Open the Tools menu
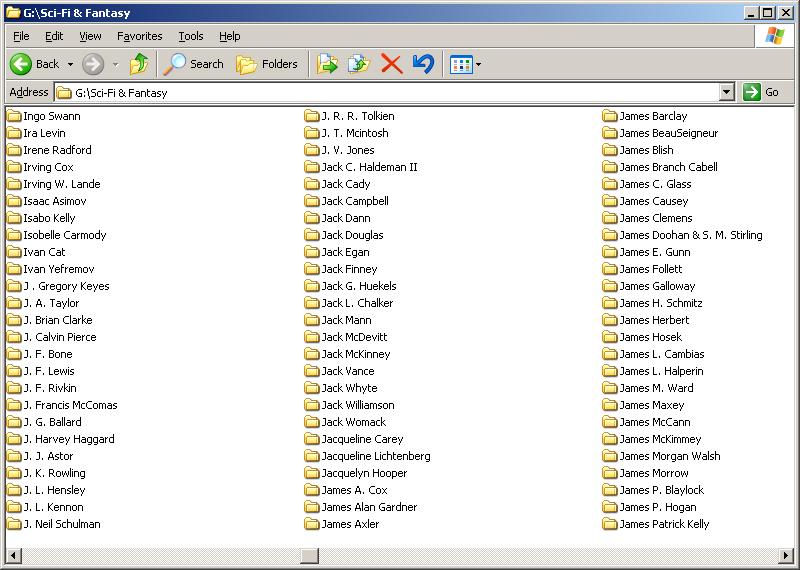This screenshot has height=570, width=800. pyautogui.click(x=190, y=36)
